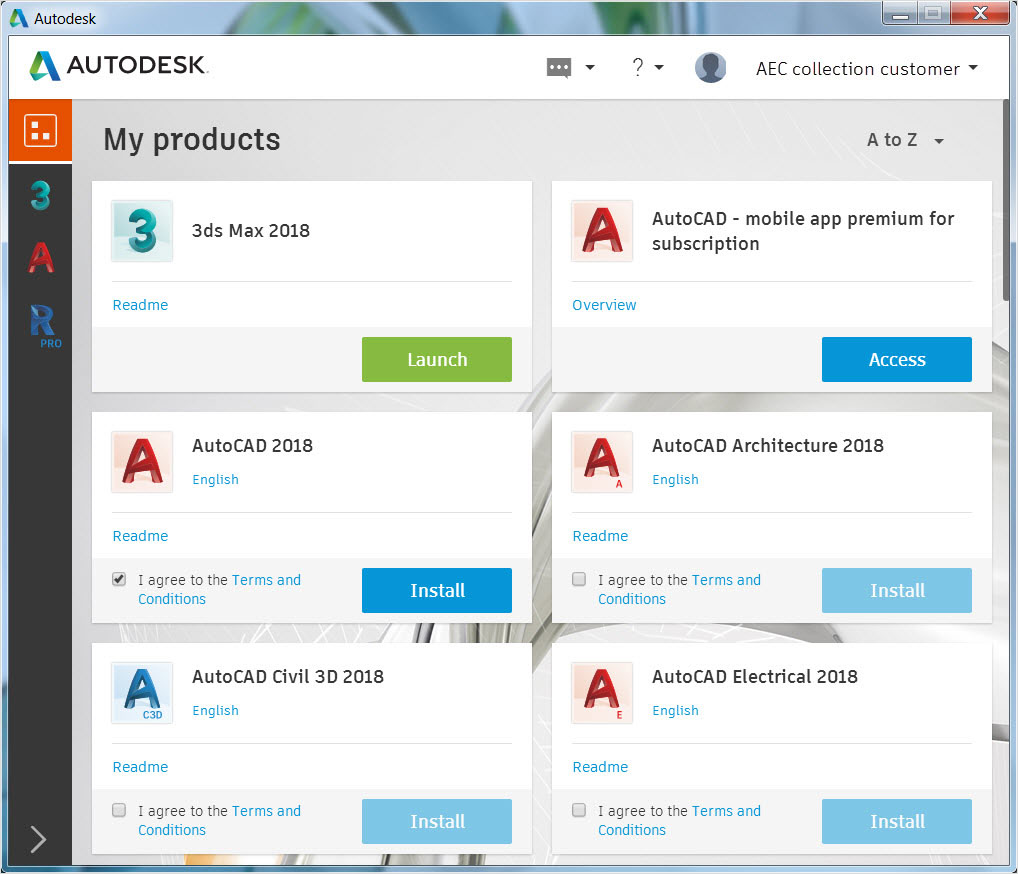Agree to terms for AutoCAD Architecture 2018

coord(578,579)
